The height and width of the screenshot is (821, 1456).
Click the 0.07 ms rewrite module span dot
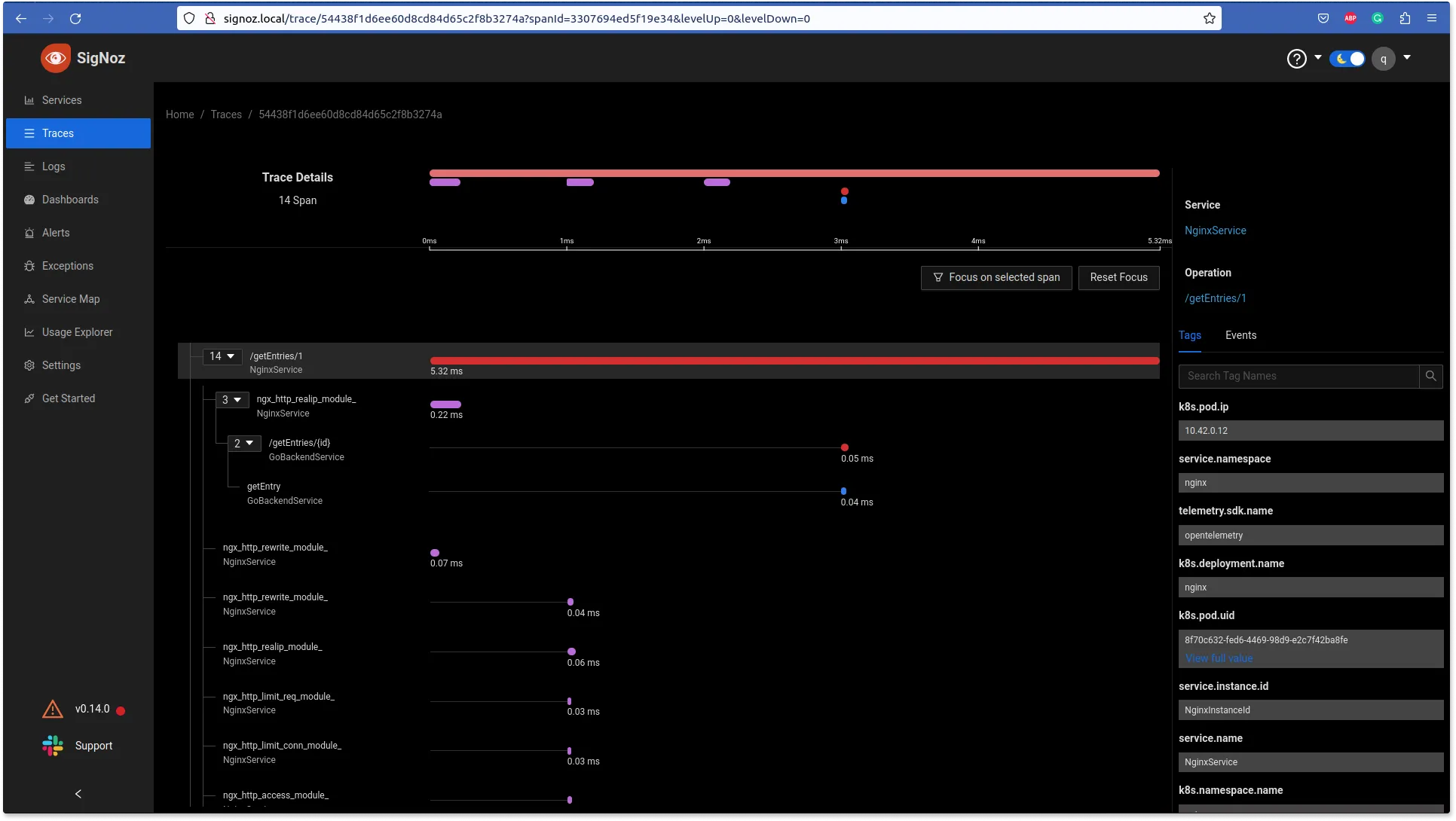(x=434, y=553)
